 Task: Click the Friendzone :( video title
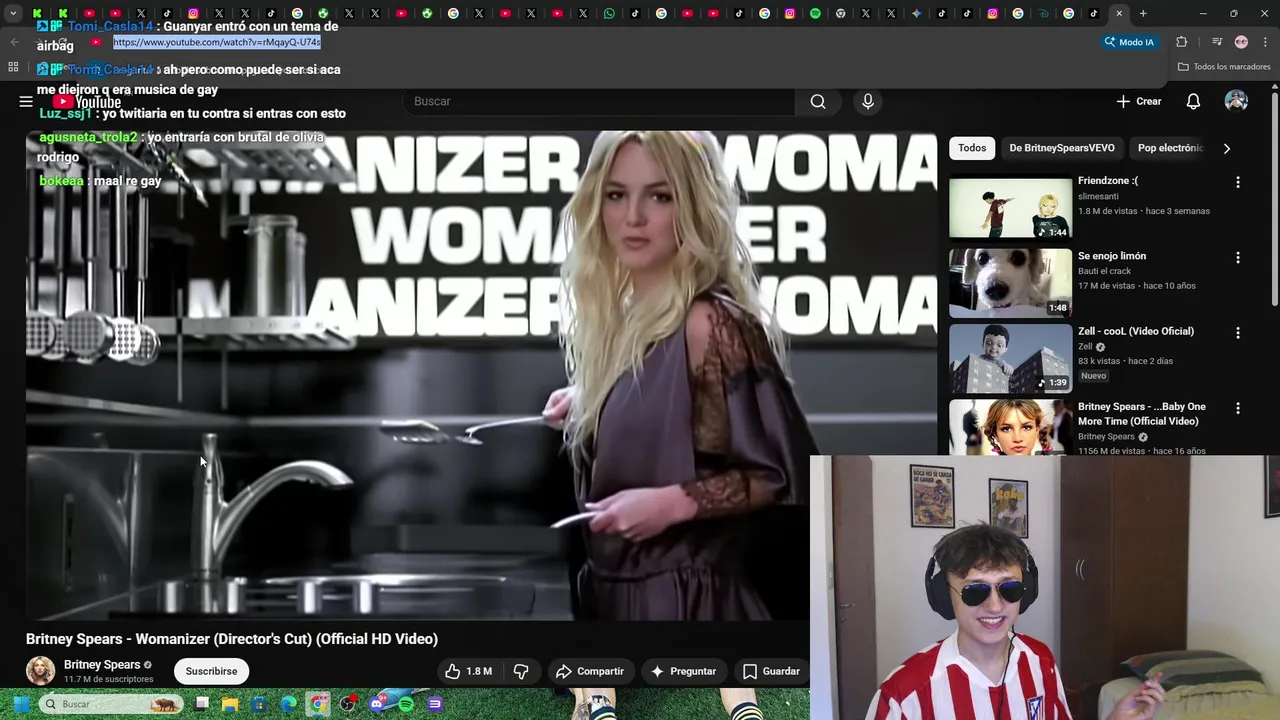point(1108,181)
